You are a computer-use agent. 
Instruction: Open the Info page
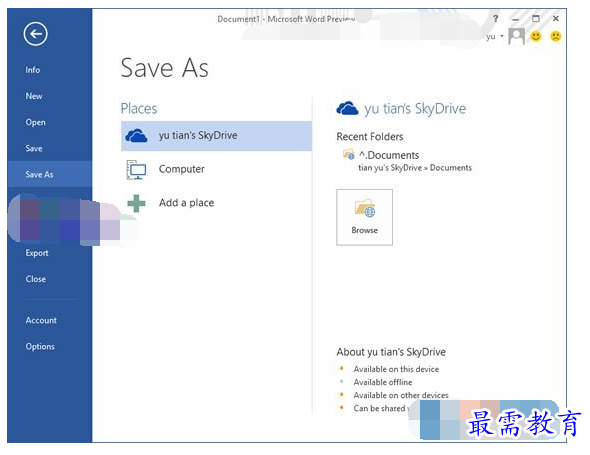(33, 70)
